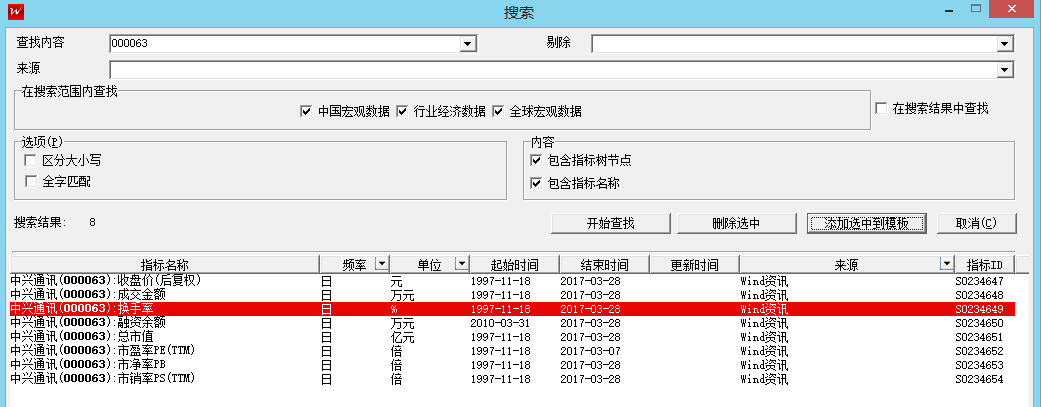1041x407 pixels.
Task: Open the 来源 dropdown arrow
Action: click(x=1005, y=70)
